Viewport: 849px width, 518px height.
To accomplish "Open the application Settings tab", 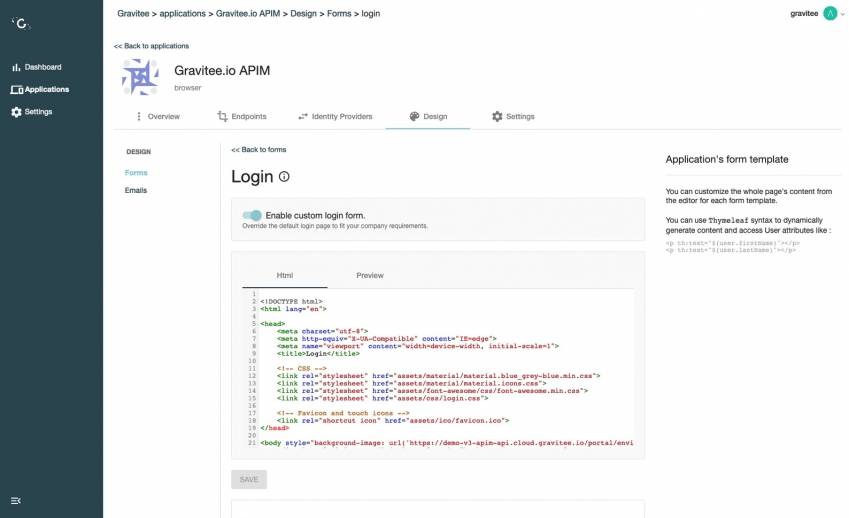I will (x=513, y=117).
